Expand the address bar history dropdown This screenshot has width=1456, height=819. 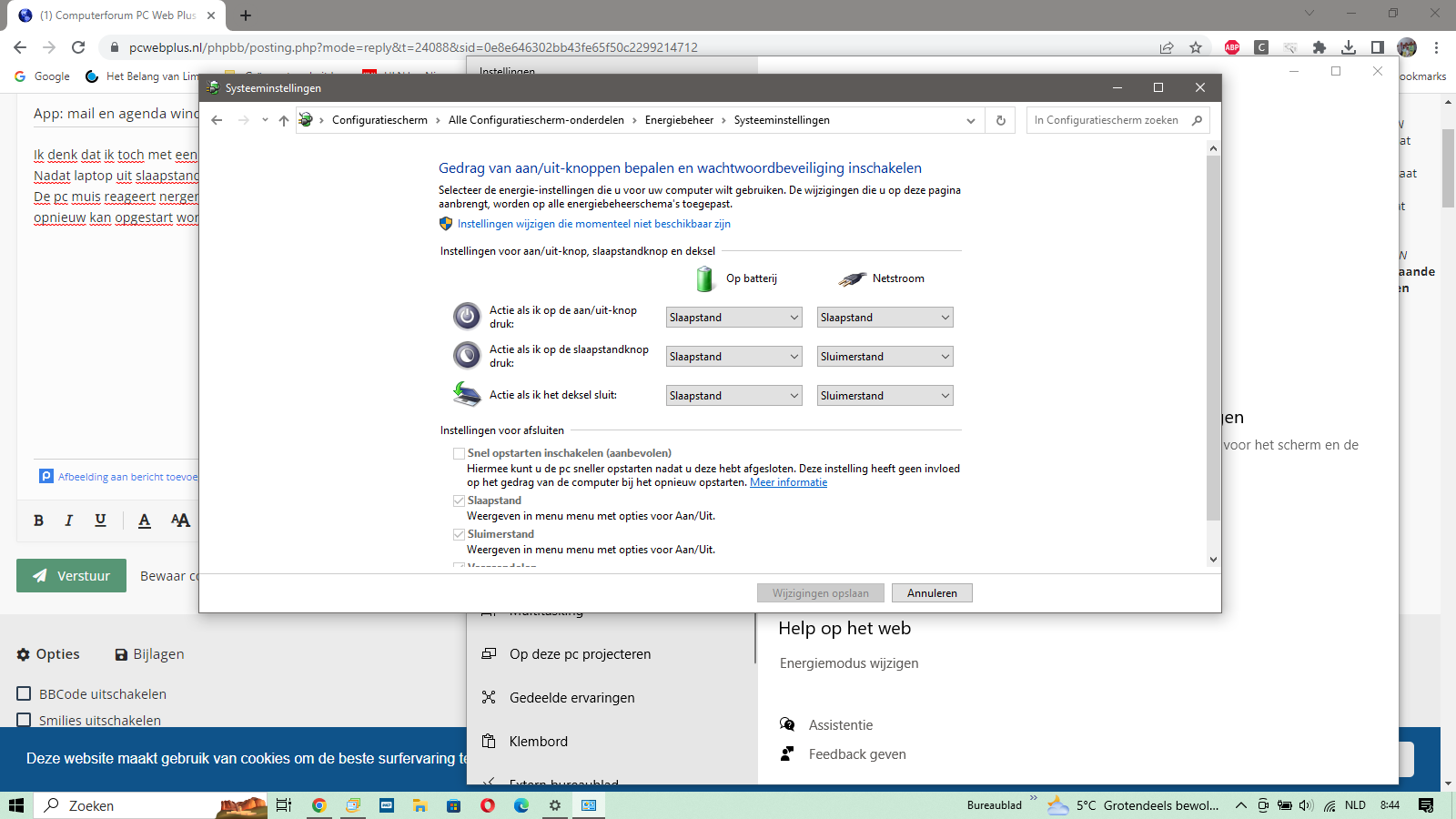971,120
